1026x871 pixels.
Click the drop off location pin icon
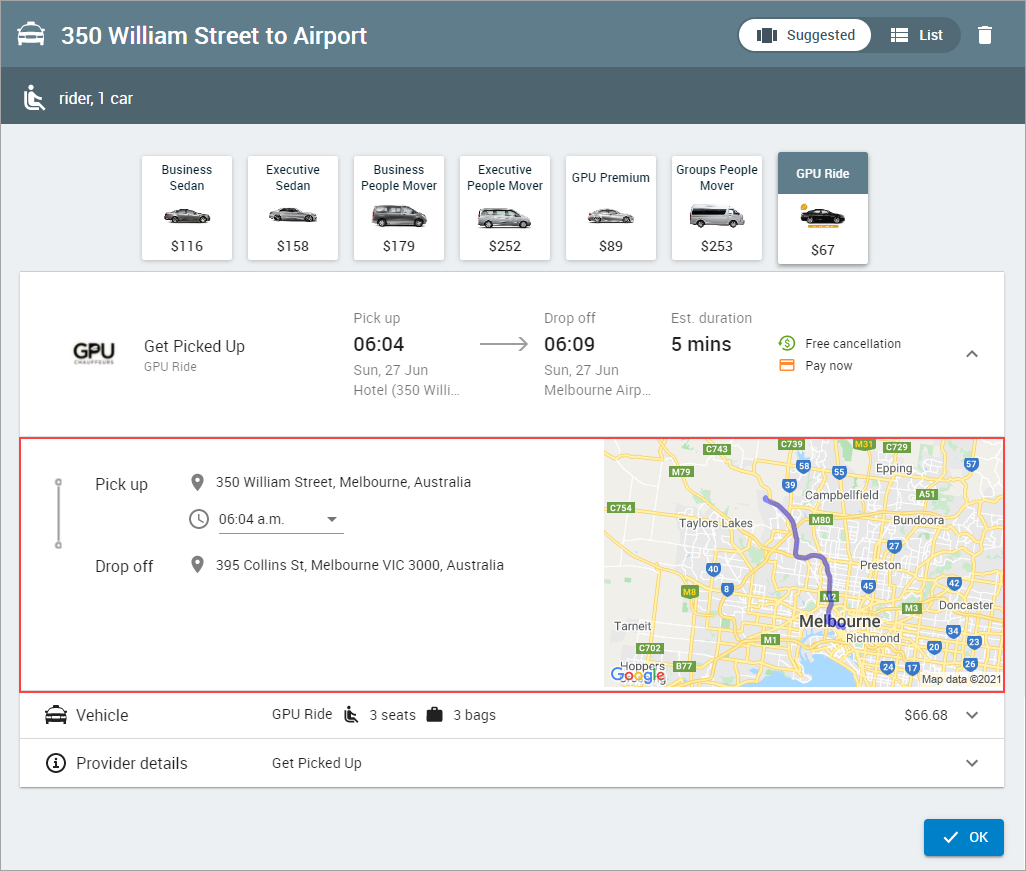(197, 564)
